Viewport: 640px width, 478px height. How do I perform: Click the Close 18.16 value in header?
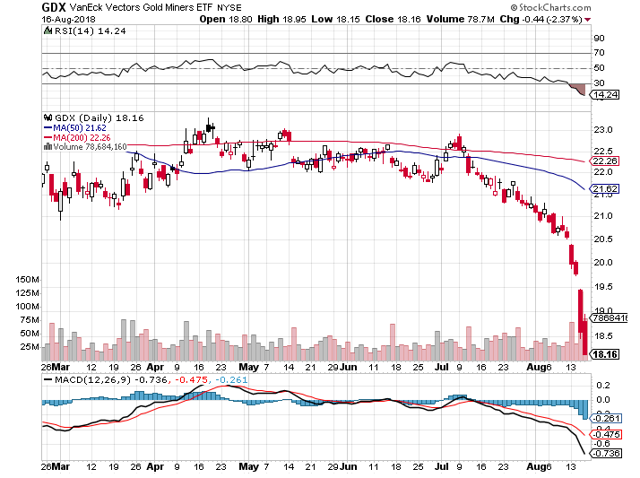click(393, 19)
